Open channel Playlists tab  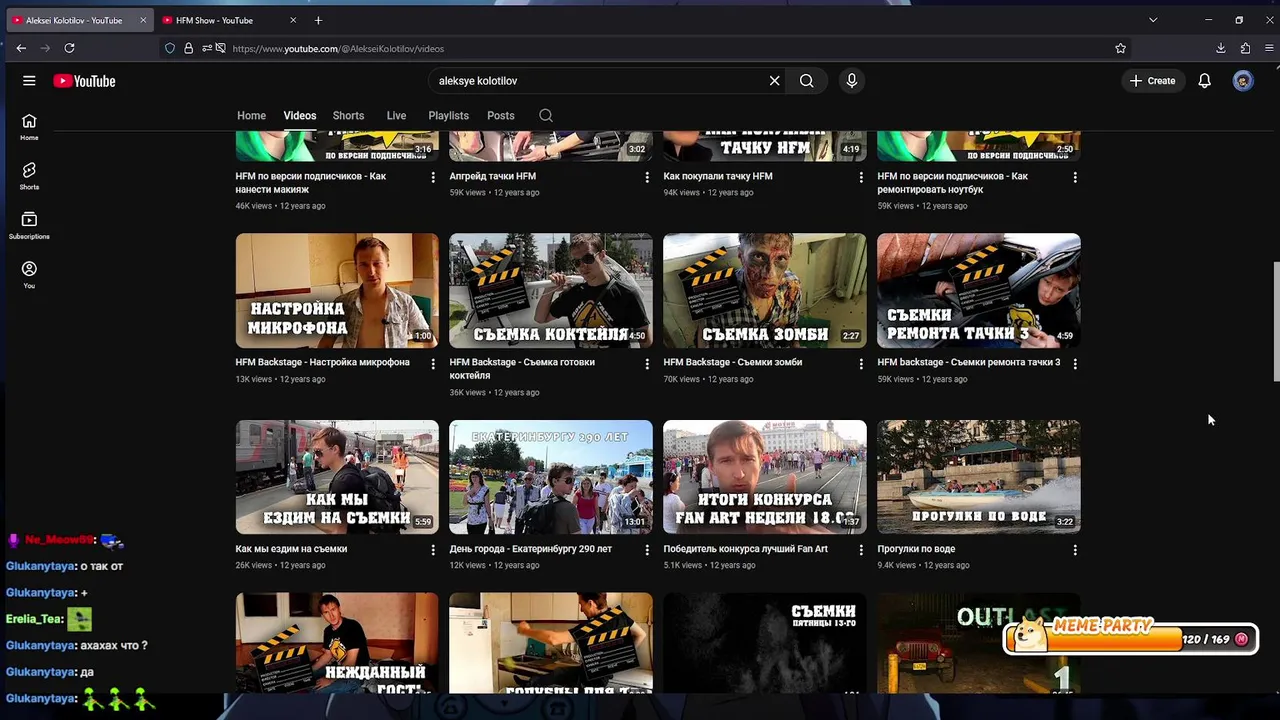pos(448,116)
